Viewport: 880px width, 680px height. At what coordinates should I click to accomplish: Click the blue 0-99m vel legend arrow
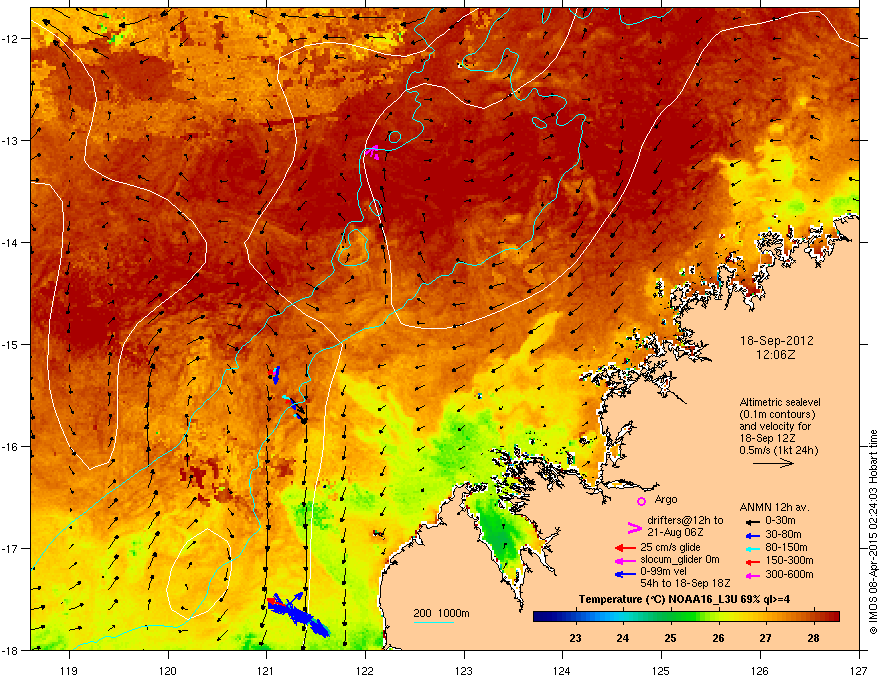tap(626, 574)
